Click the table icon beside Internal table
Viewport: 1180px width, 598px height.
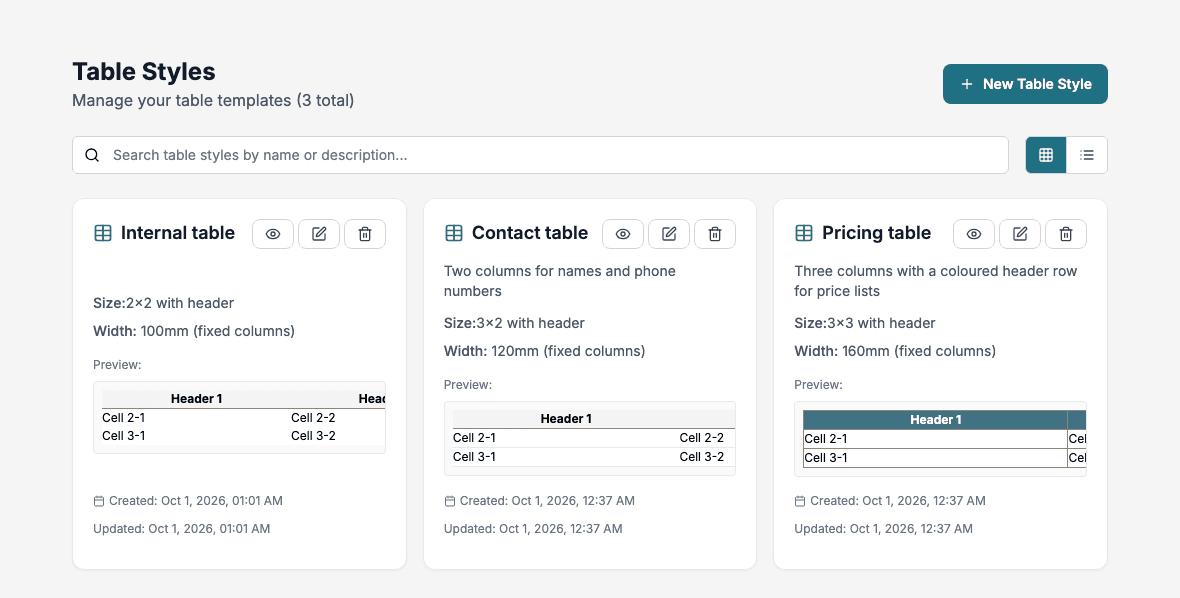103,233
